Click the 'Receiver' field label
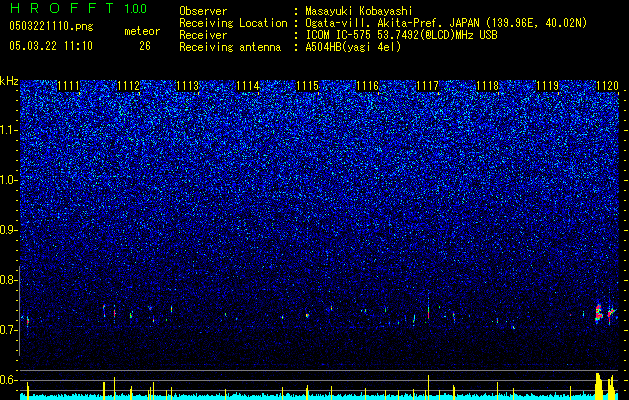 (203, 35)
